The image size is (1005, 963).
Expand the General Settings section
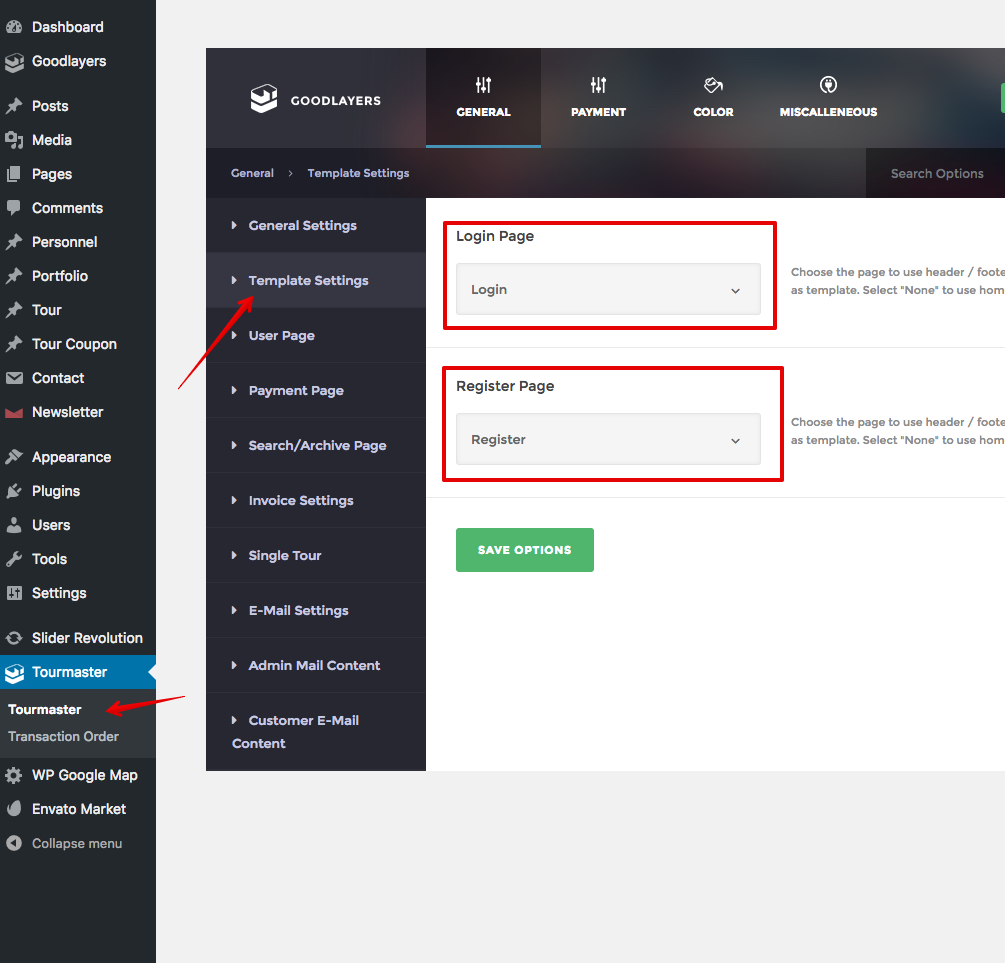[302, 226]
